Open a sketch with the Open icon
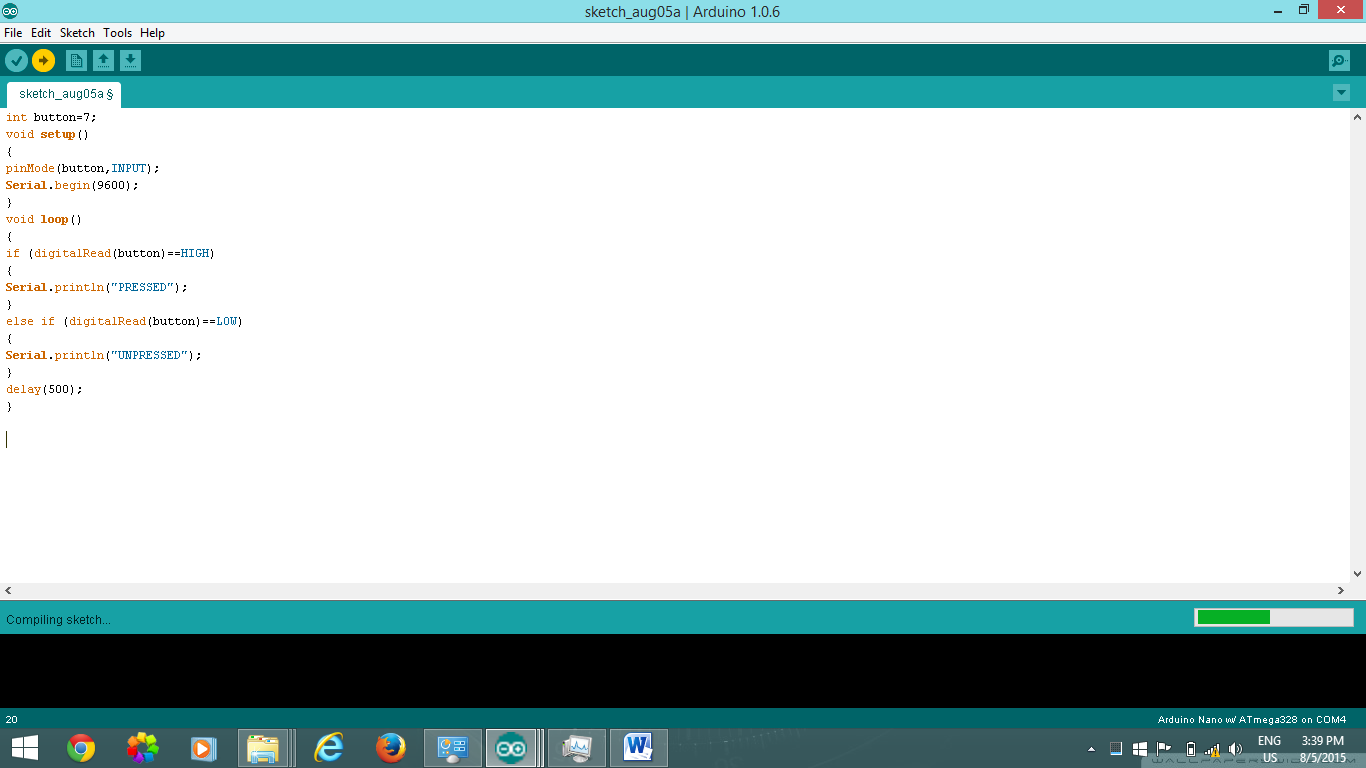The width and height of the screenshot is (1366, 768). (x=103, y=61)
